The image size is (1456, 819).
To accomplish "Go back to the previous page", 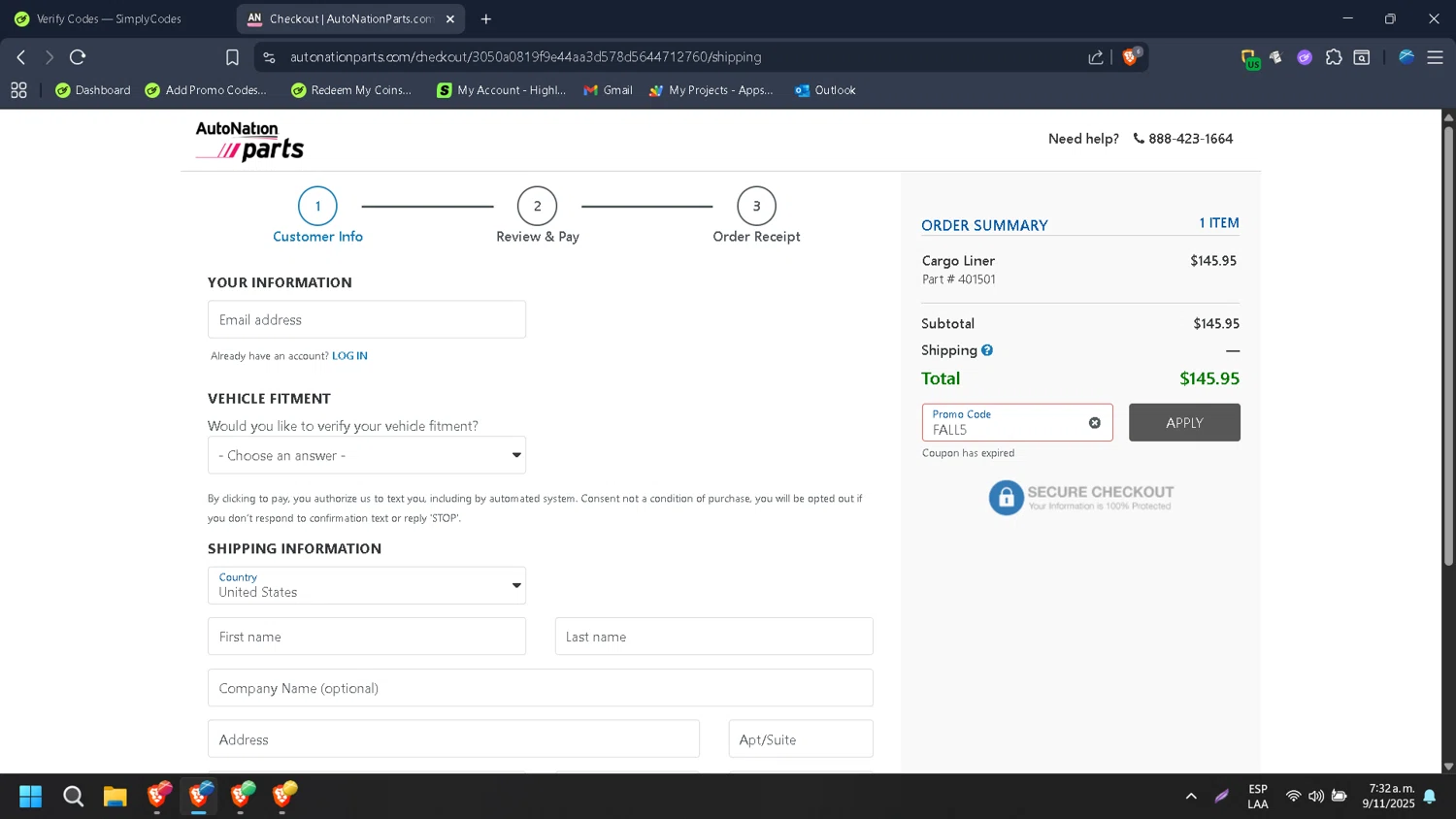I will (20, 57).
